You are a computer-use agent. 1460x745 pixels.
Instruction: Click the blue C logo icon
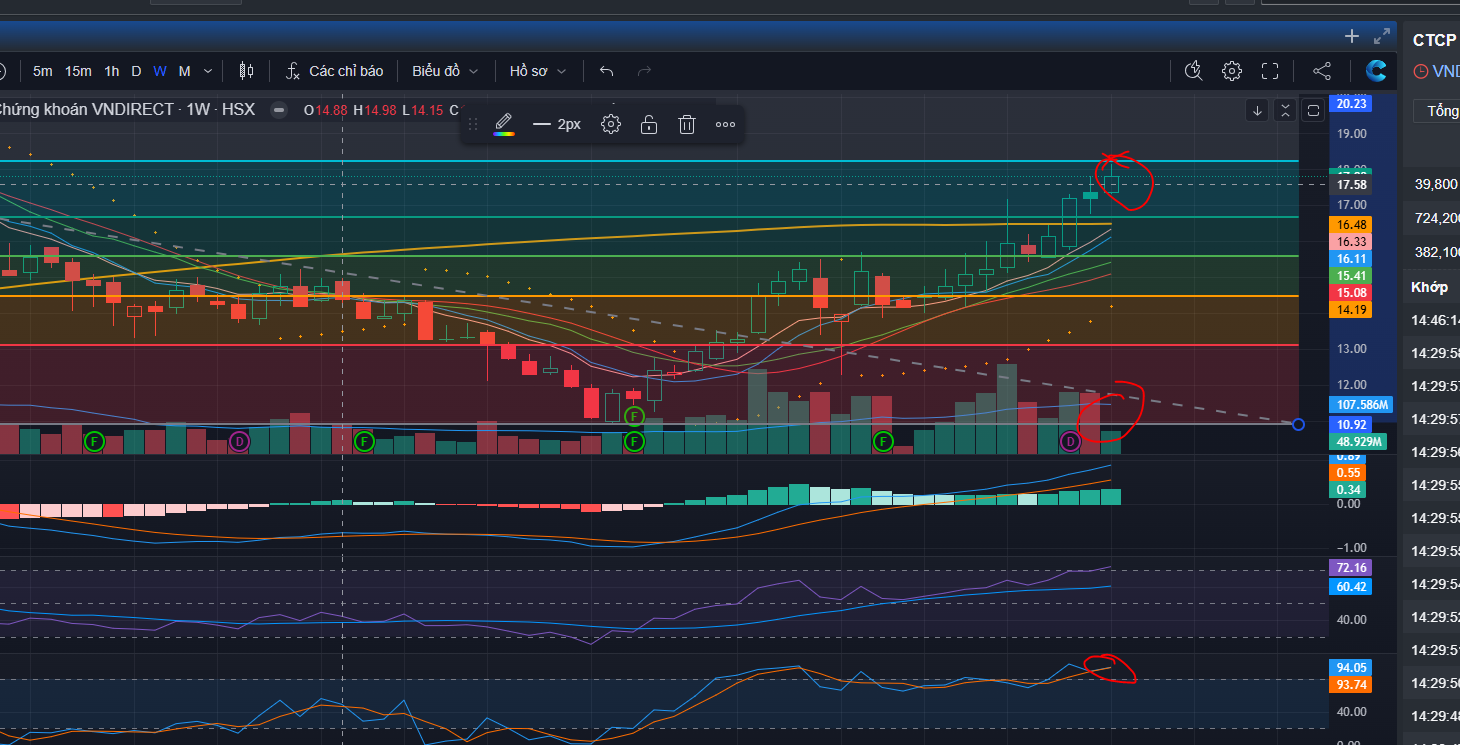(1376, 71)
